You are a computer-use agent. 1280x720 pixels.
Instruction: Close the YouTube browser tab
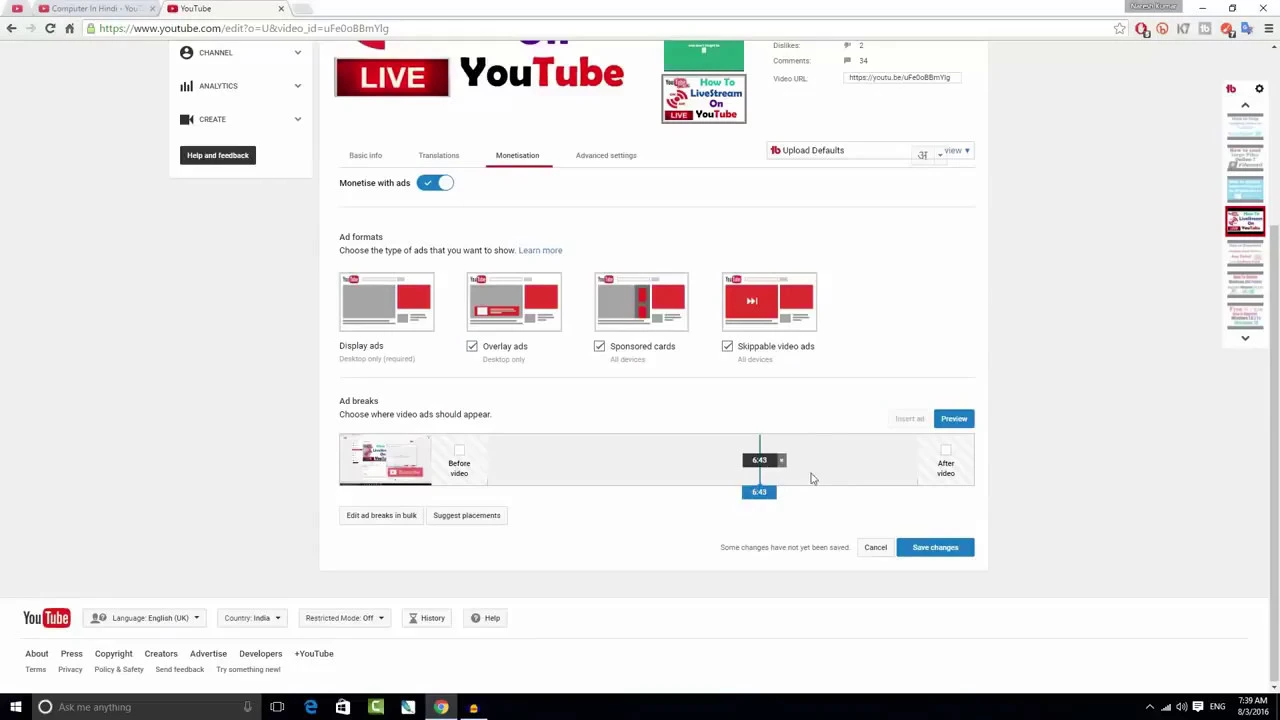(x=281, y=8)
